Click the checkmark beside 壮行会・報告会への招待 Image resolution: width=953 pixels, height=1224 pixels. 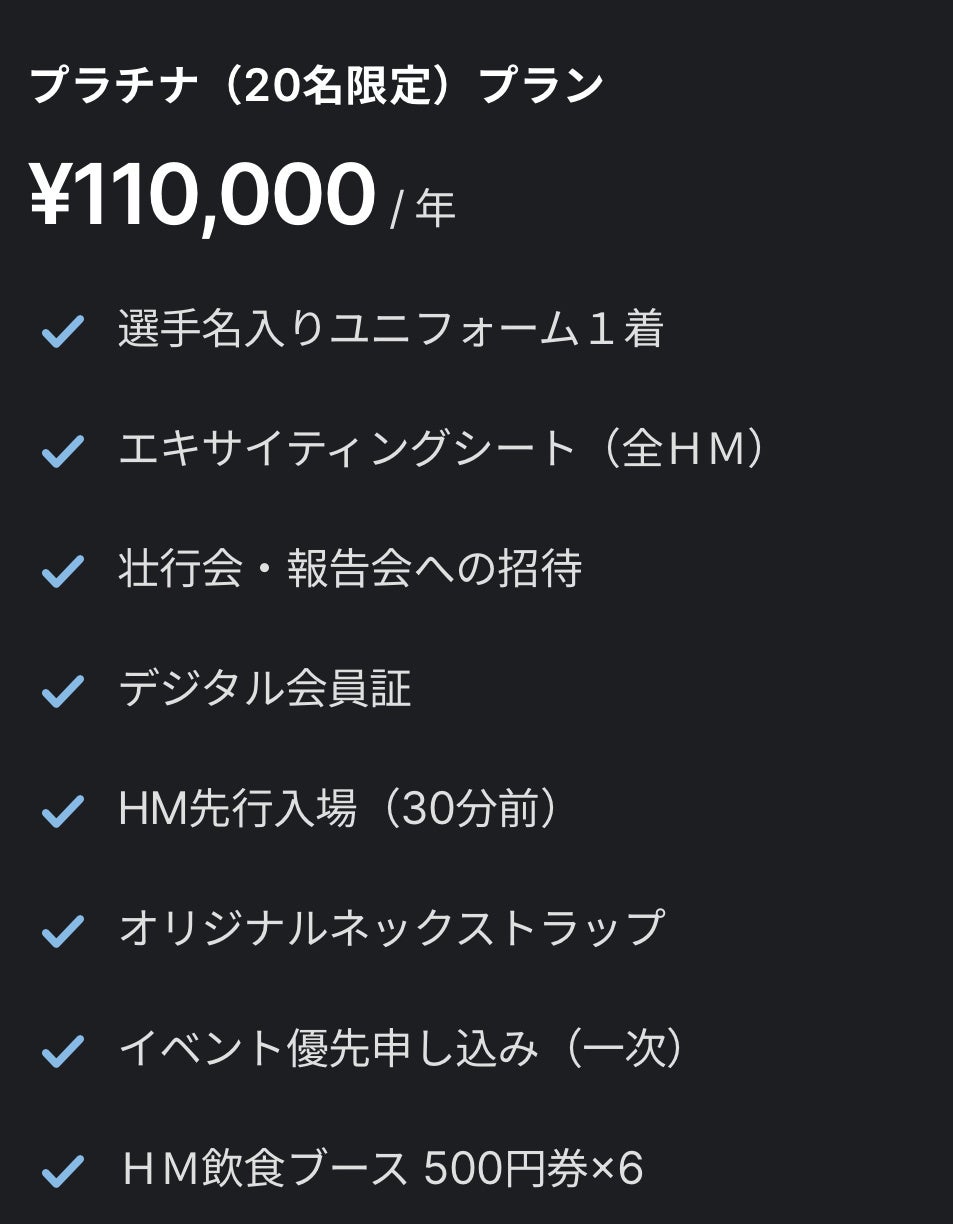click(62, 572)
